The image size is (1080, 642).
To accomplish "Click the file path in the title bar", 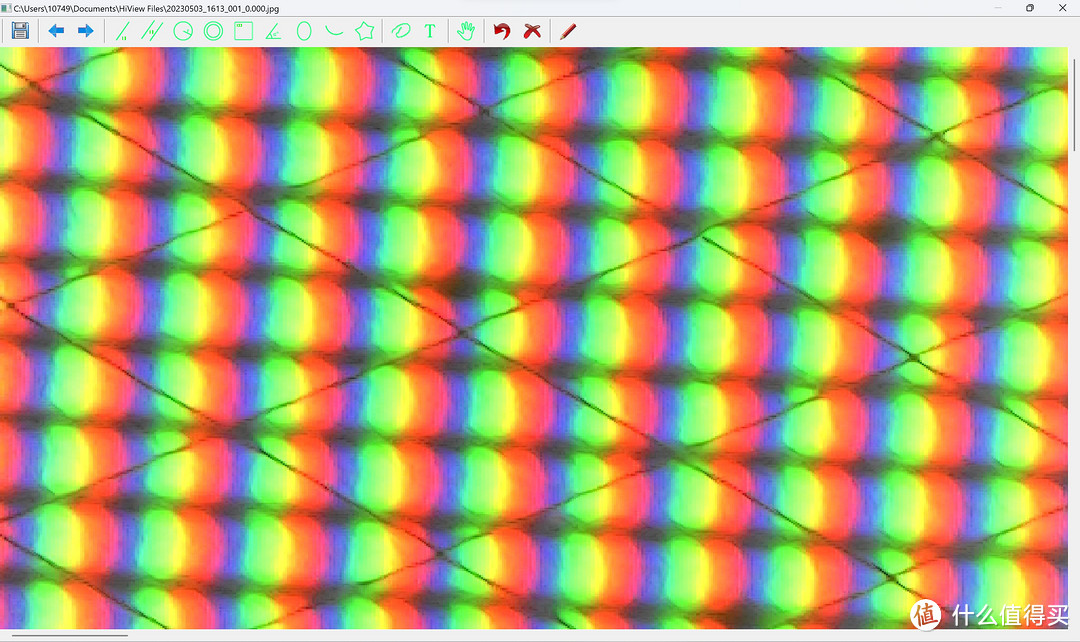I will [146, 8].
